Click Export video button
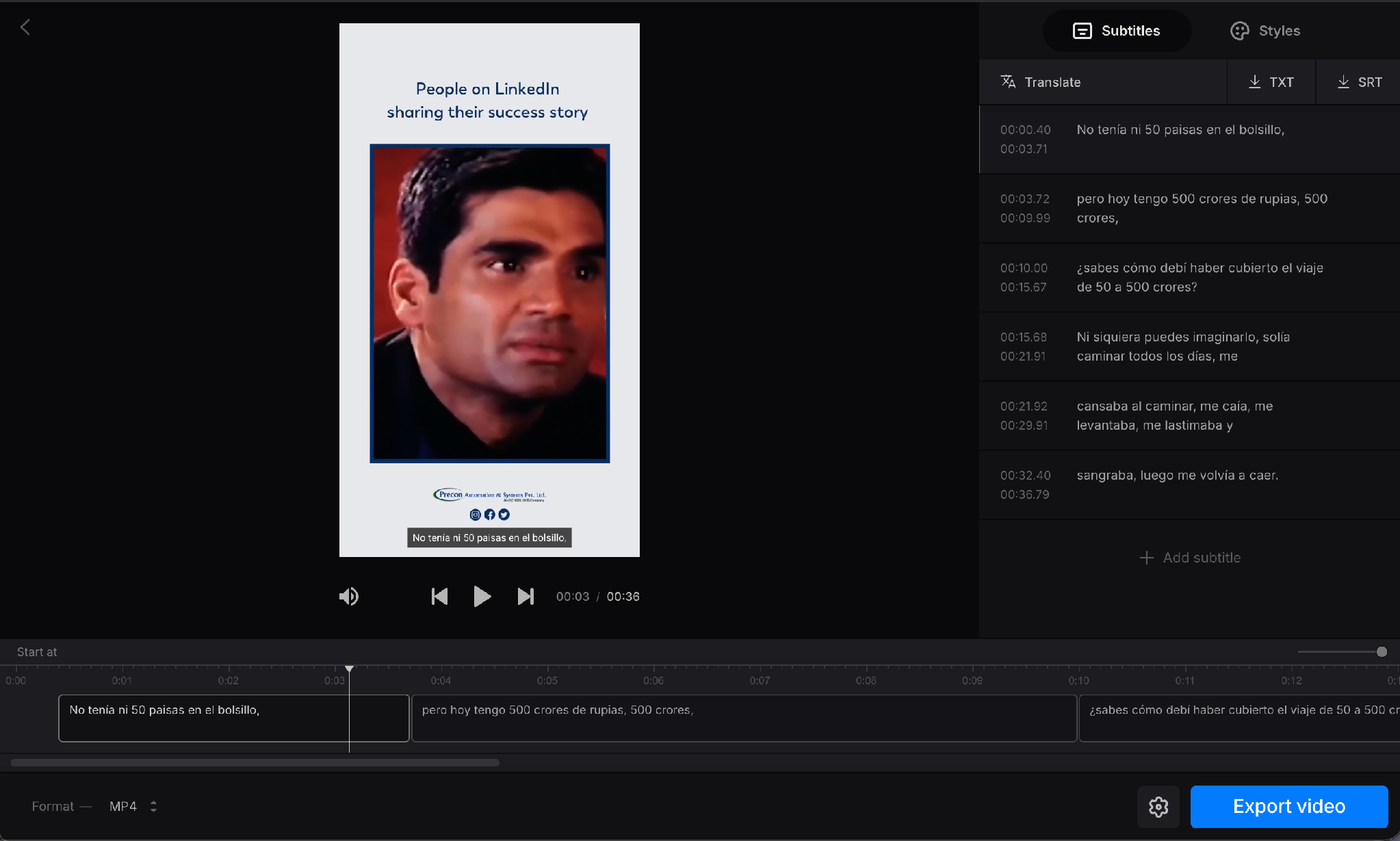 [x=1289, y=807]
